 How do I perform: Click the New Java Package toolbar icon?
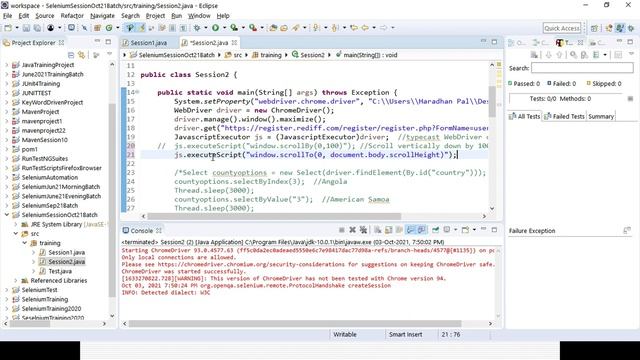pos(97,28)
